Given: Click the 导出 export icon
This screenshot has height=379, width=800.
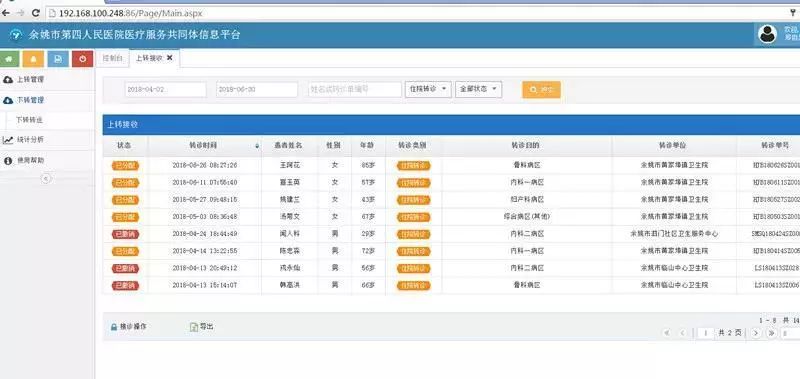Looking at the screenshot, I should [194, 327].
